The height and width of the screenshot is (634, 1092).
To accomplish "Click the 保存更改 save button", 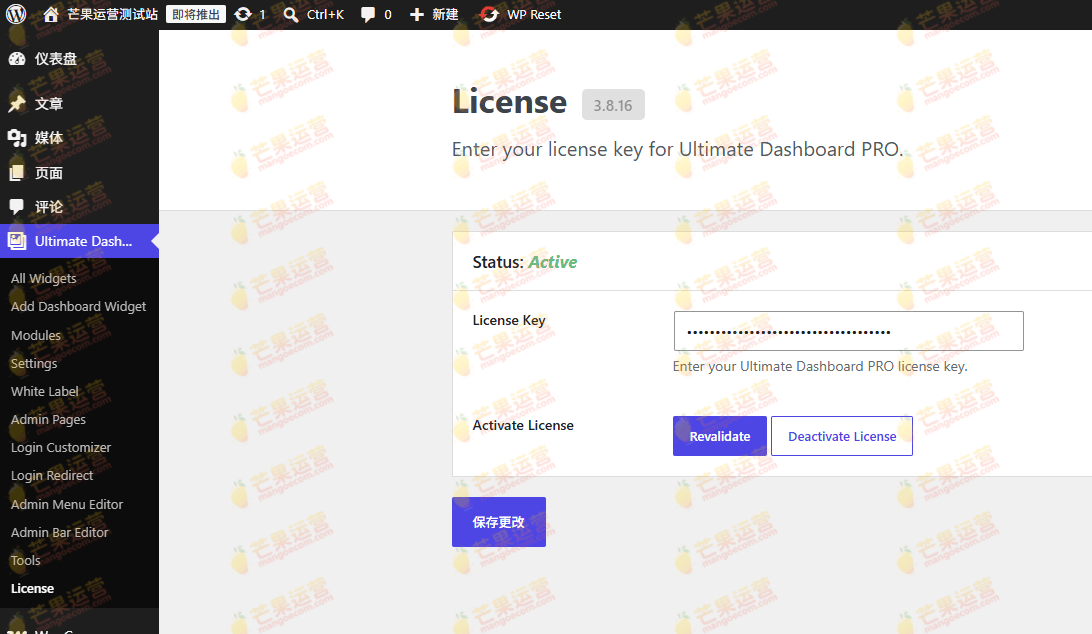I will (x=499, y=522).
